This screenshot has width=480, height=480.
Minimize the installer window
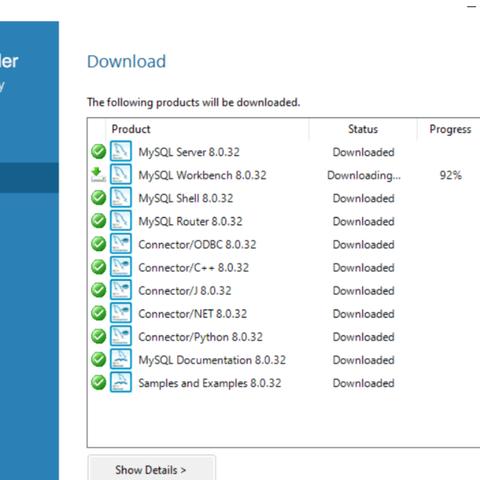coord(472,7)
